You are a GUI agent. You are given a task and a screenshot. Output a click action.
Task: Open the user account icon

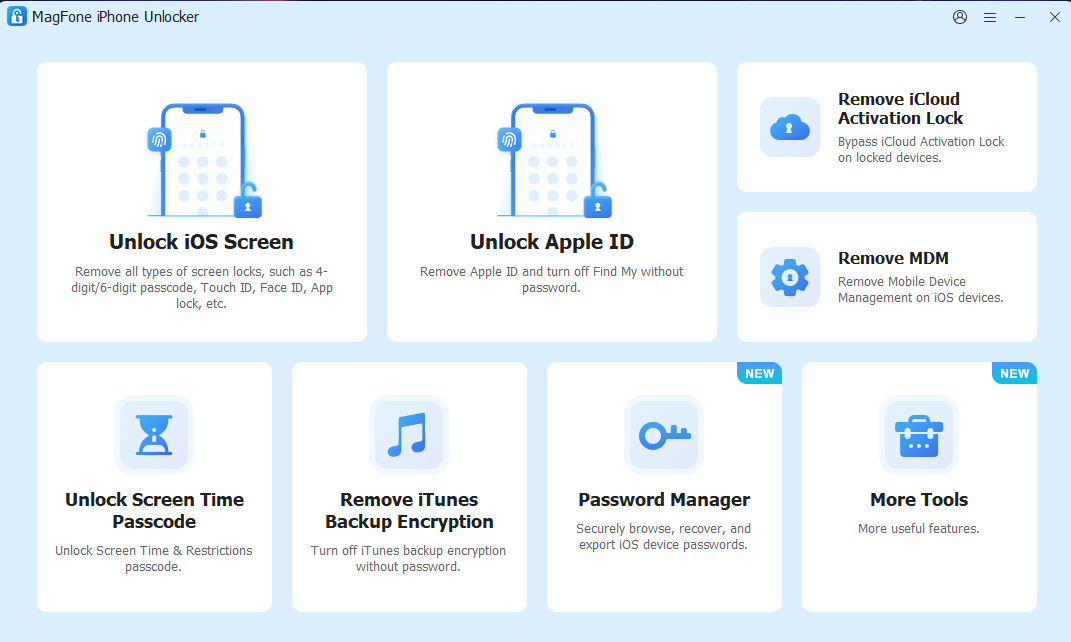point(960,17)
